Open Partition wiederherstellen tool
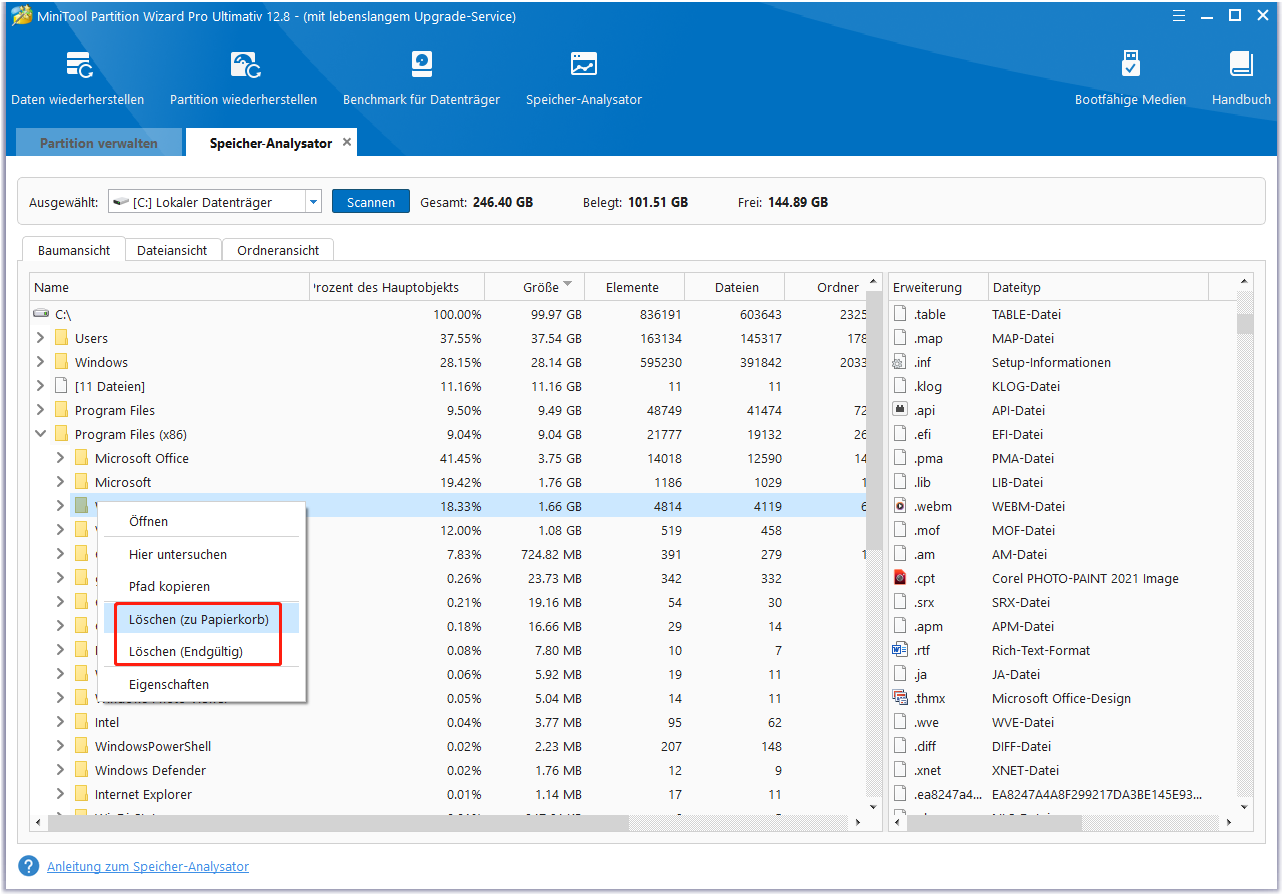Image resolution: width=1282 pixels, height=894 pixels. [243, 77]
